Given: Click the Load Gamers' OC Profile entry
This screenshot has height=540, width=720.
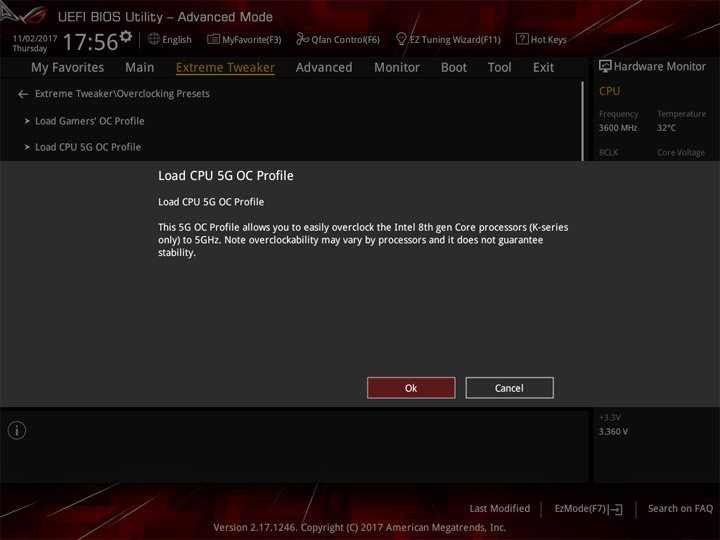Looking at the screenshot, I should pos(90,121).
